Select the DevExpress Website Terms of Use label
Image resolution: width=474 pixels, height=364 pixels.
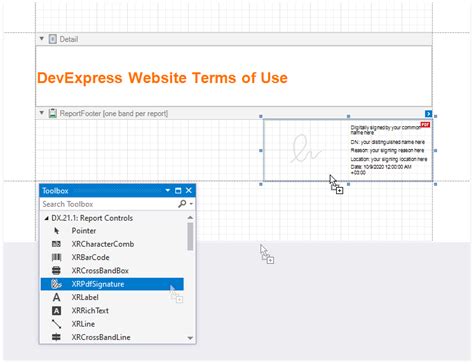162,78
